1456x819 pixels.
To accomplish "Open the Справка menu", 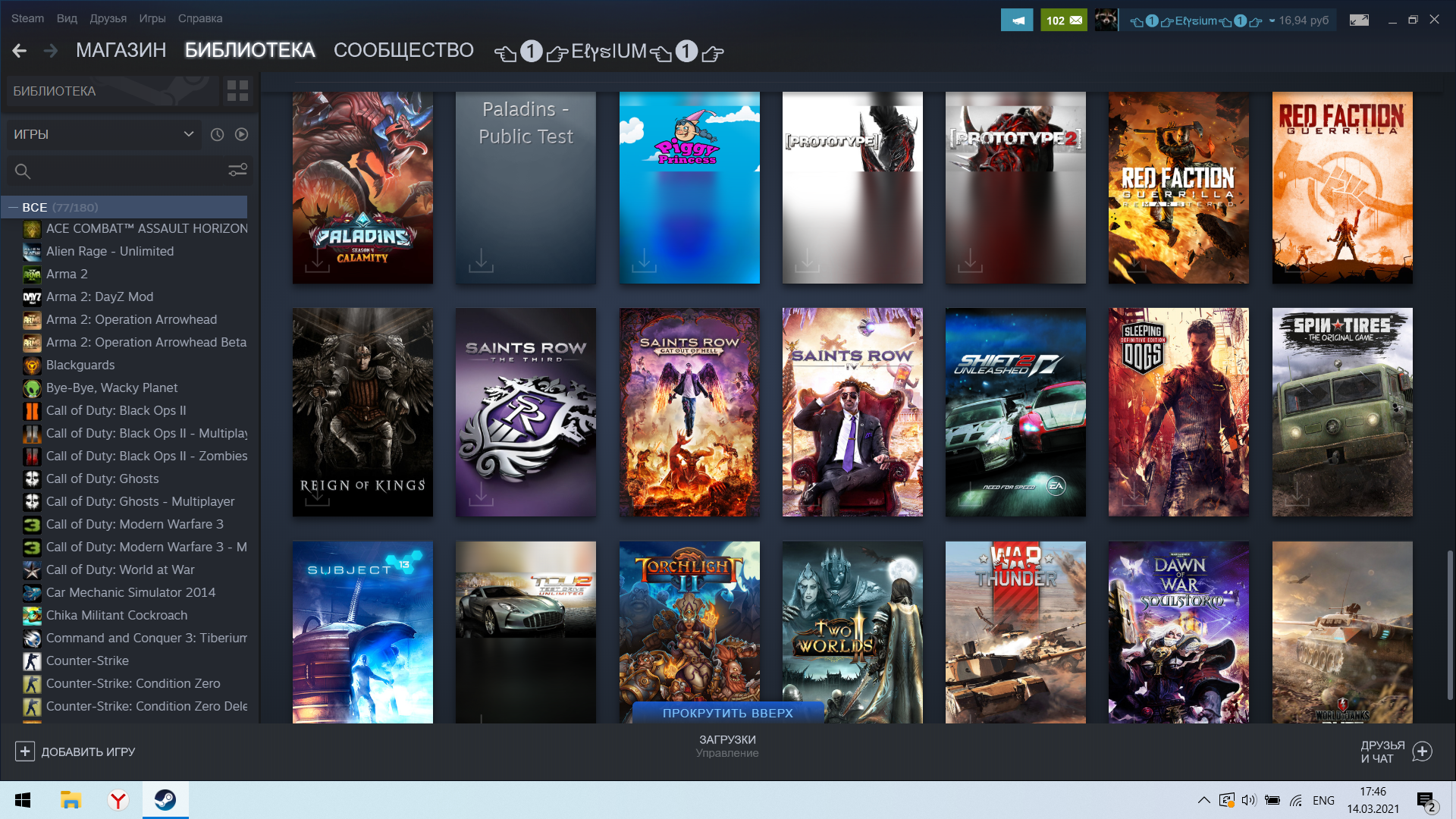I will click(200, 18).
